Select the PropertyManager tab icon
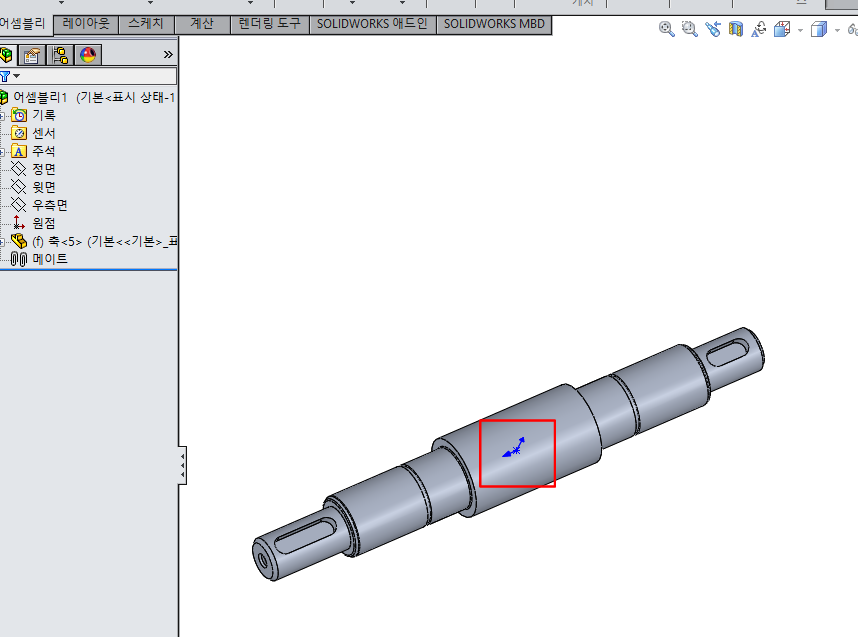Image resolution: width=858 pixels, height=637 pixels. [31, 54]
